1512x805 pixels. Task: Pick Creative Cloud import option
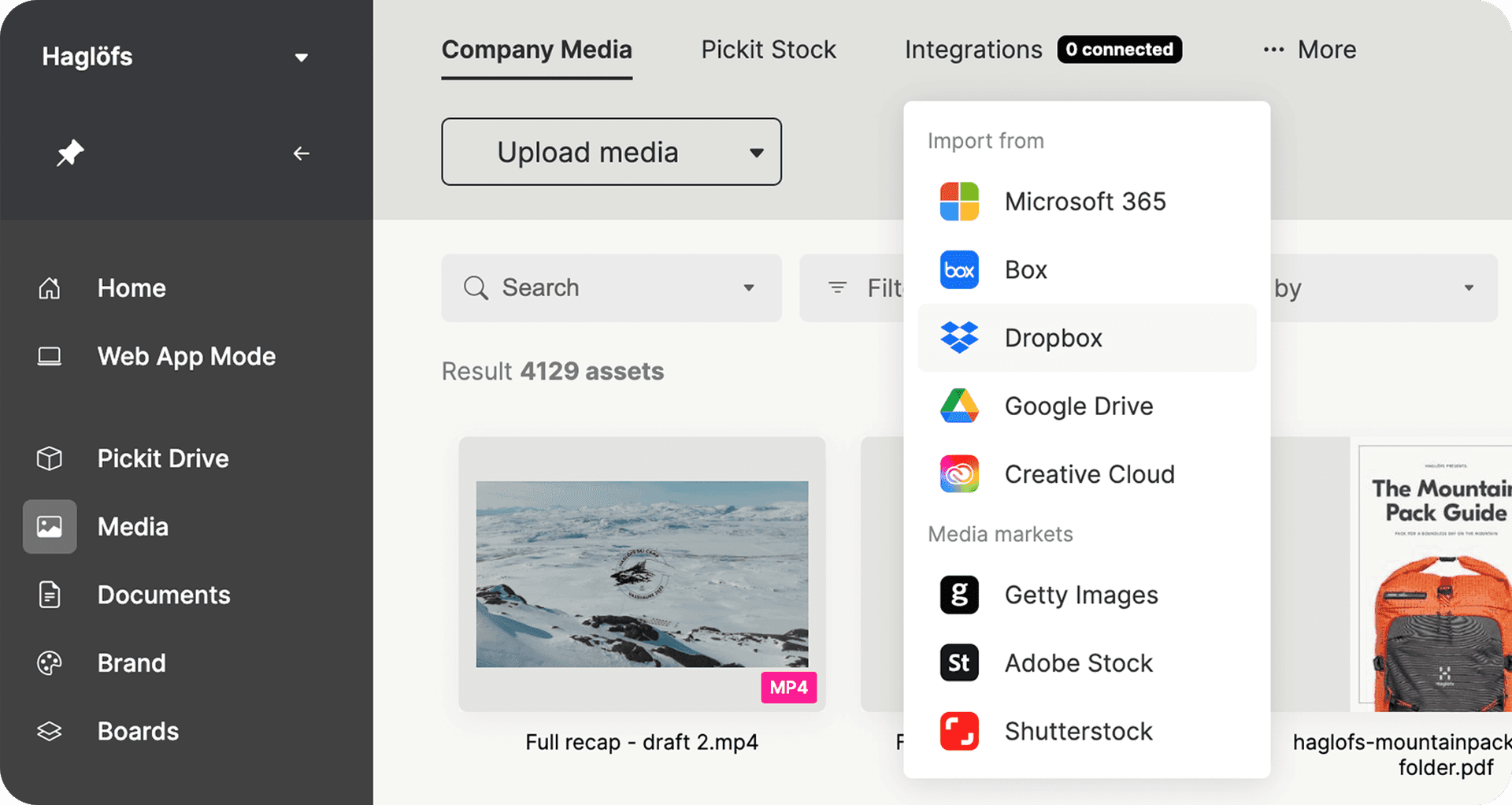[x=1087, y=474]
